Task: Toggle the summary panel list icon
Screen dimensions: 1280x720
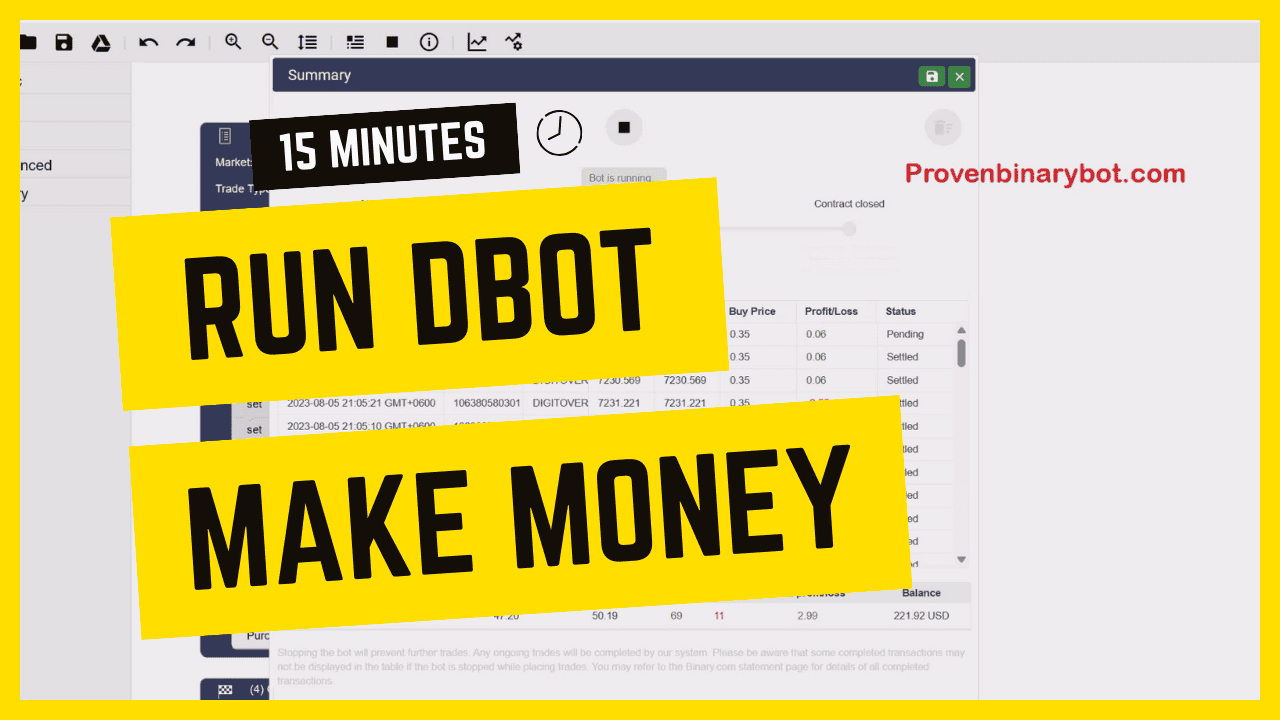Action: click(x=355, y=42)
